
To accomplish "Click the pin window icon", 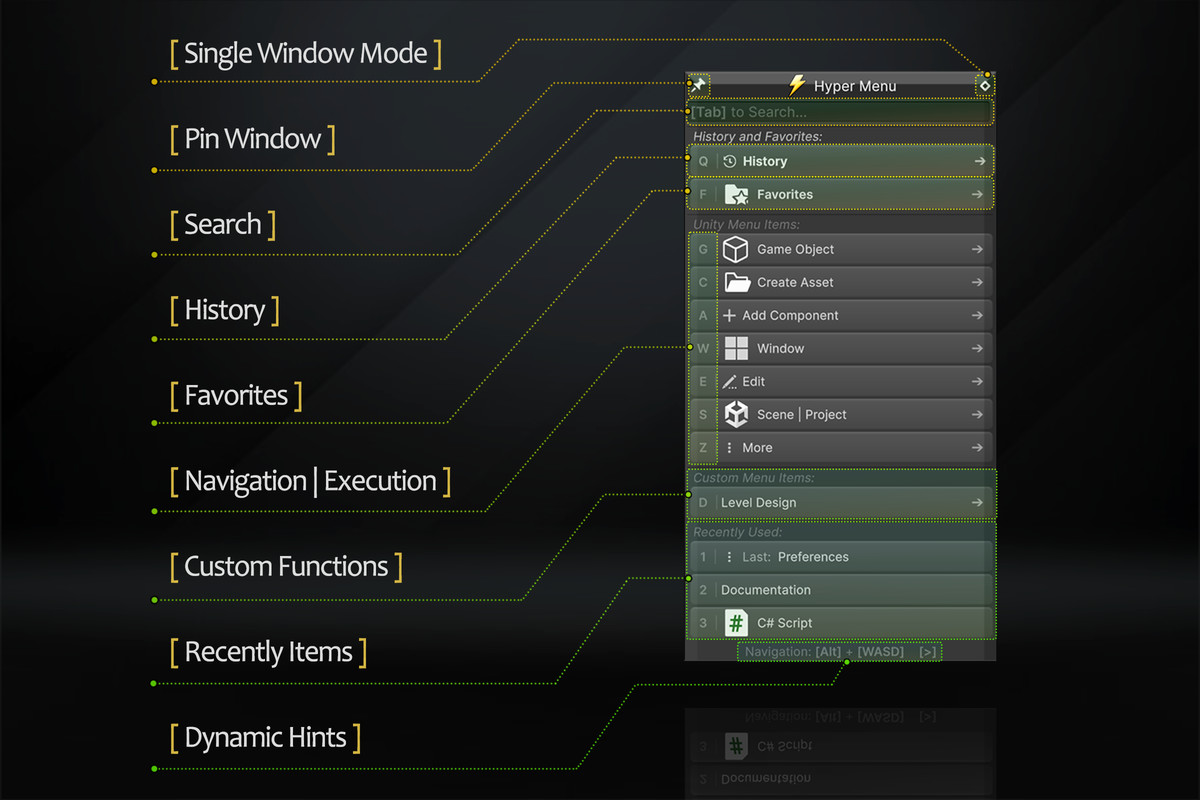I will [x=700, y=86].
